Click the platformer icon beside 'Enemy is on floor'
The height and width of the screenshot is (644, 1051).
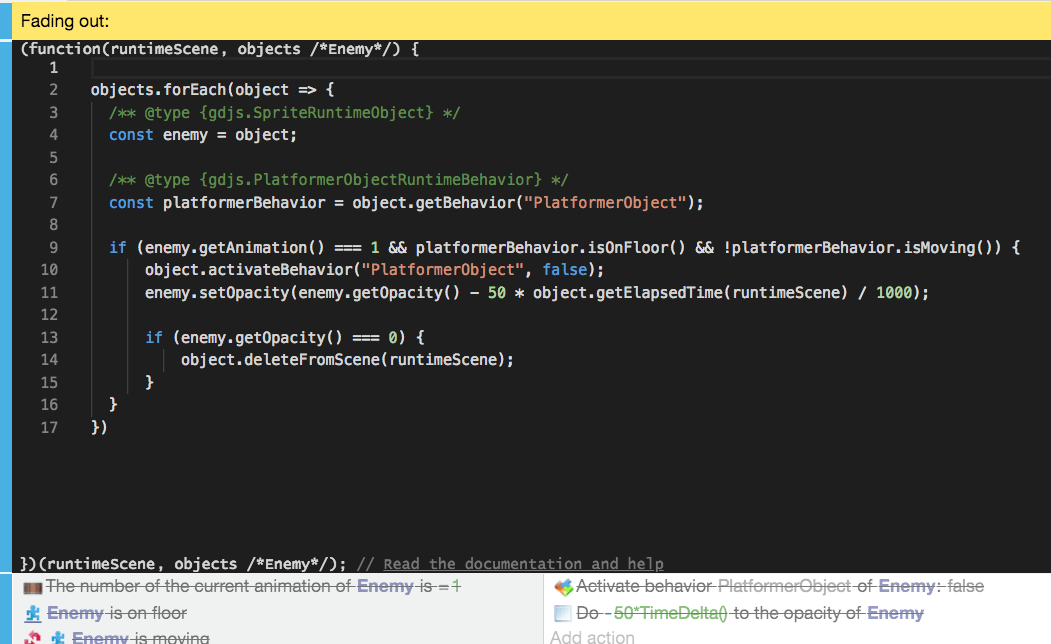(33, 613)
